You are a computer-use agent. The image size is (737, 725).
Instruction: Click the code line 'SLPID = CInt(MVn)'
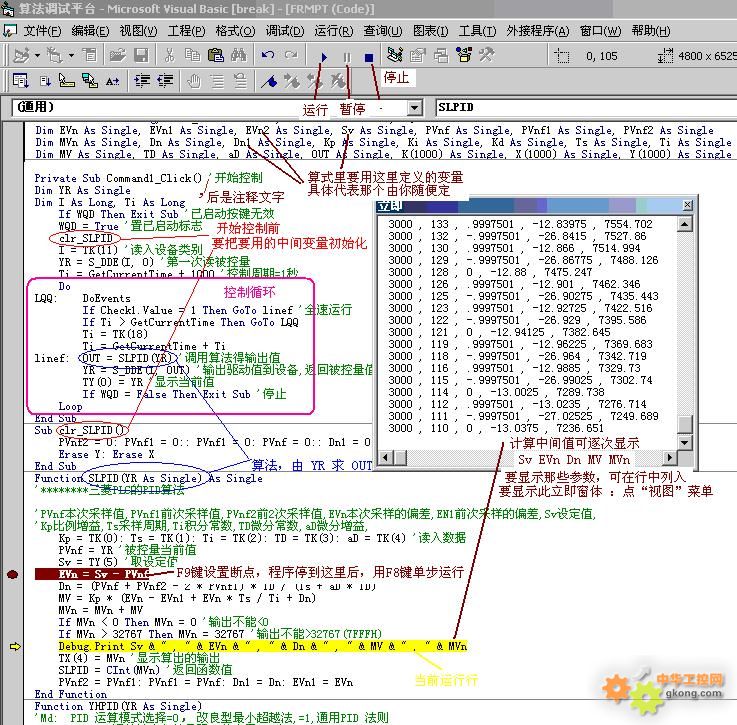[x=109, y=670]
